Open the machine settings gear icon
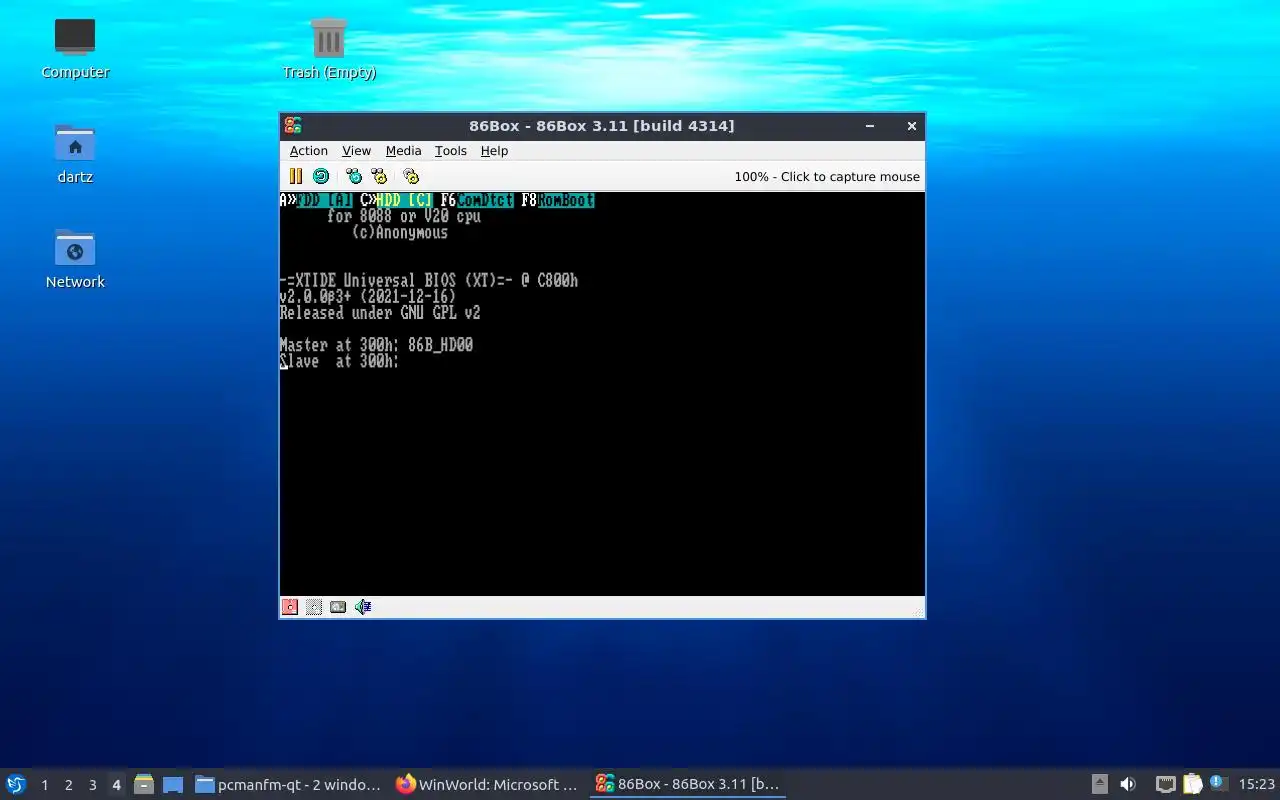The image size is (1280, 800). coord(411,176)
